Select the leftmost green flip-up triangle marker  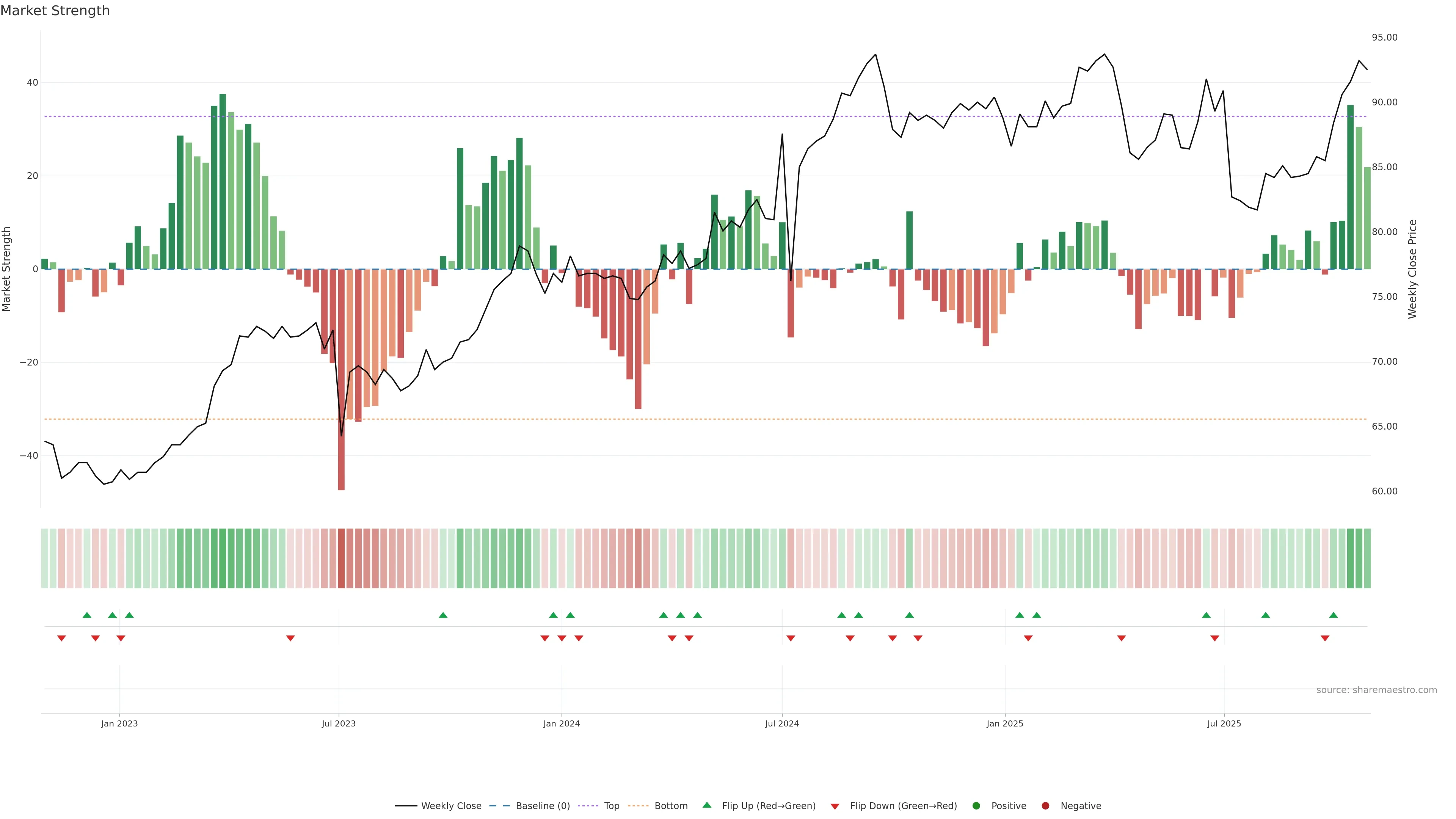pyautogui.click(x=86, y=615)
